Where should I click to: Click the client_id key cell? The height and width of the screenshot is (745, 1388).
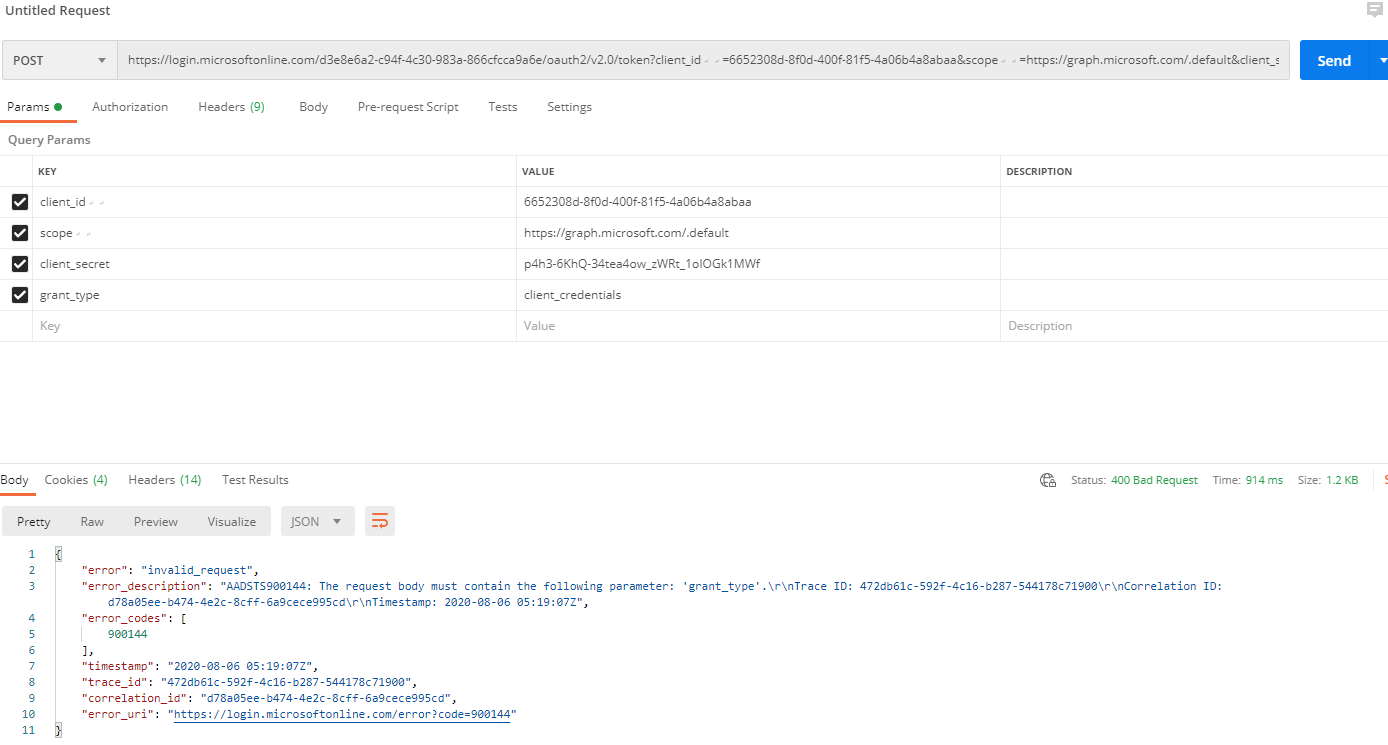[x=274, y=202]
